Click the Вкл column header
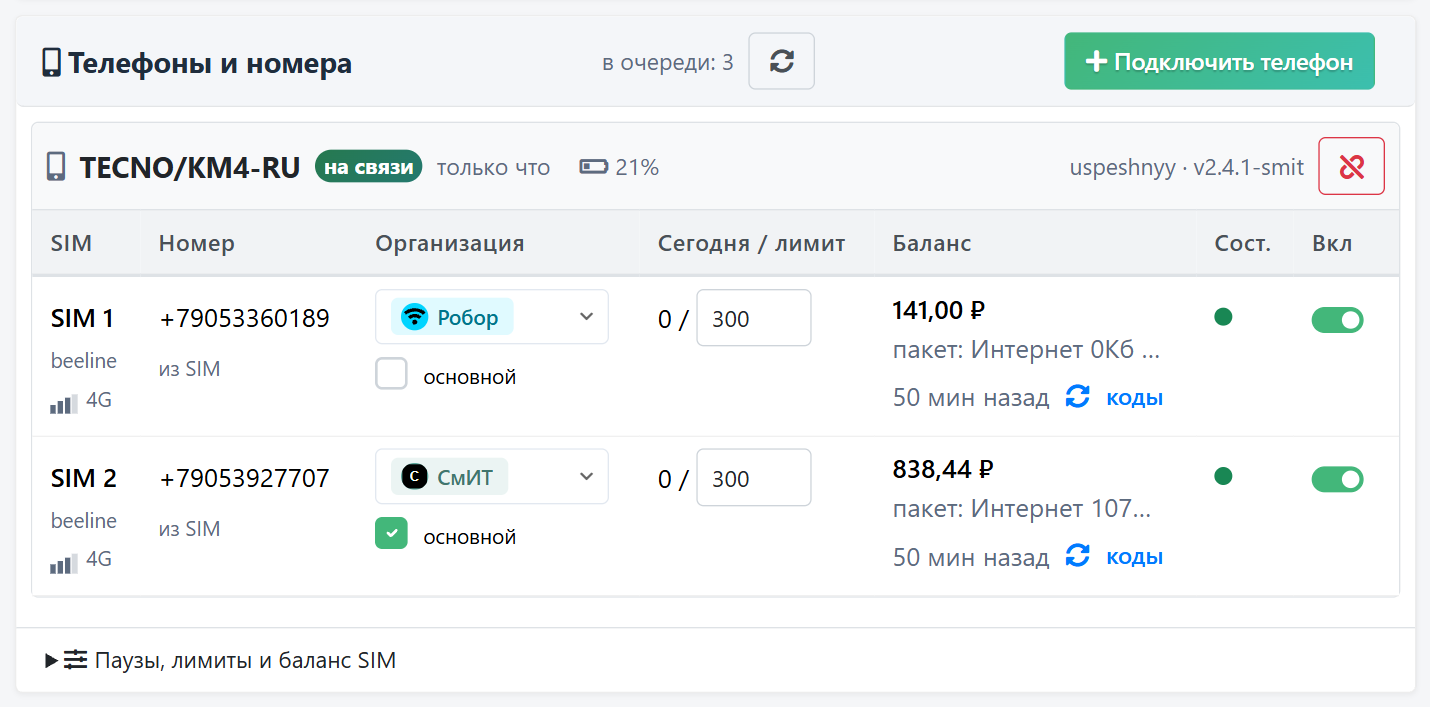This screenshot has height=707, width=1430. [1332, 243]
